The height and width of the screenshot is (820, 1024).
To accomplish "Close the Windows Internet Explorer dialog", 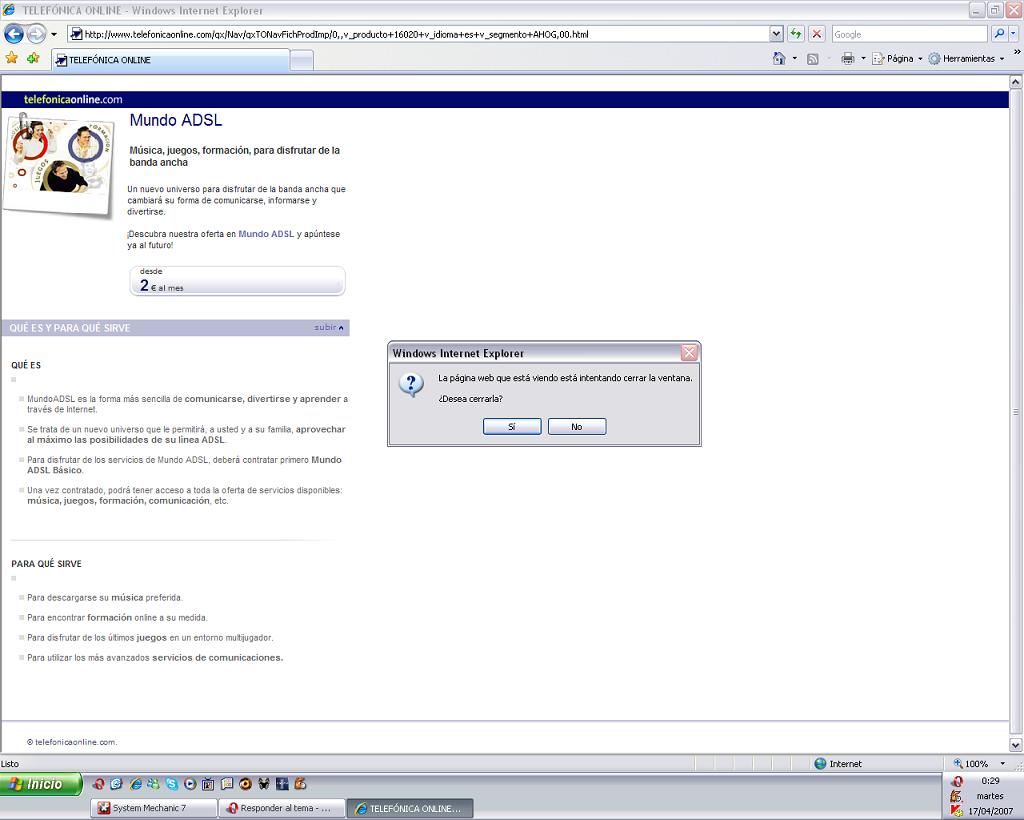I will 689,353.
